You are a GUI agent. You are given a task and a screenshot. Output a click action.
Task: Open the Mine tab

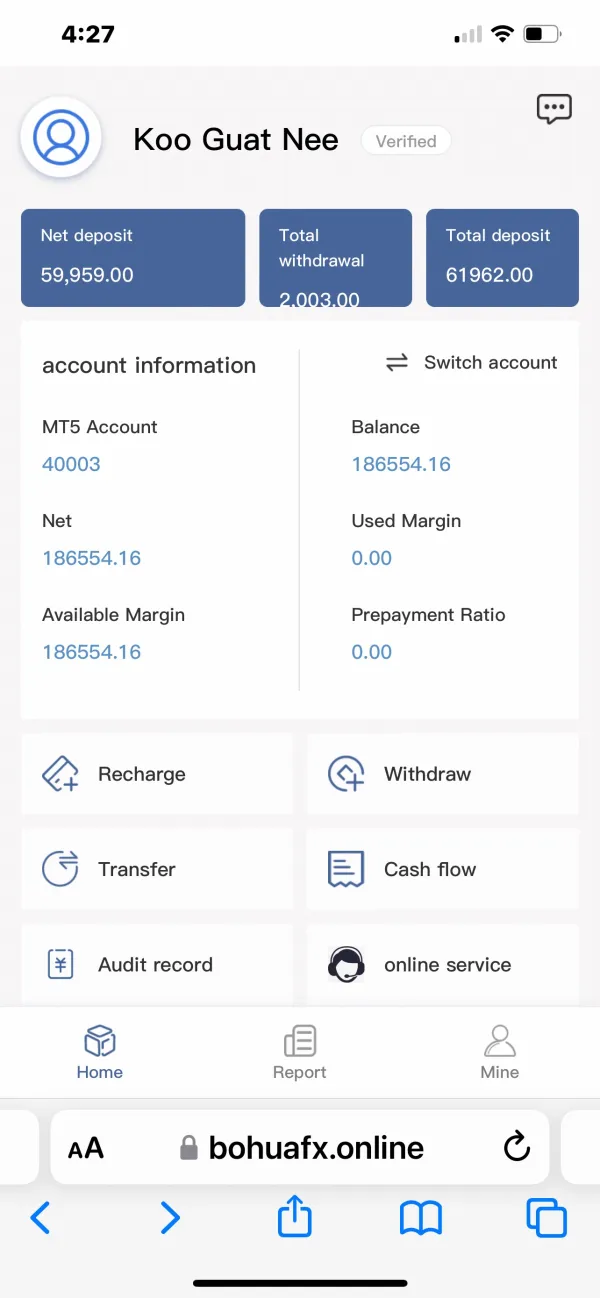coord(500,1052)
